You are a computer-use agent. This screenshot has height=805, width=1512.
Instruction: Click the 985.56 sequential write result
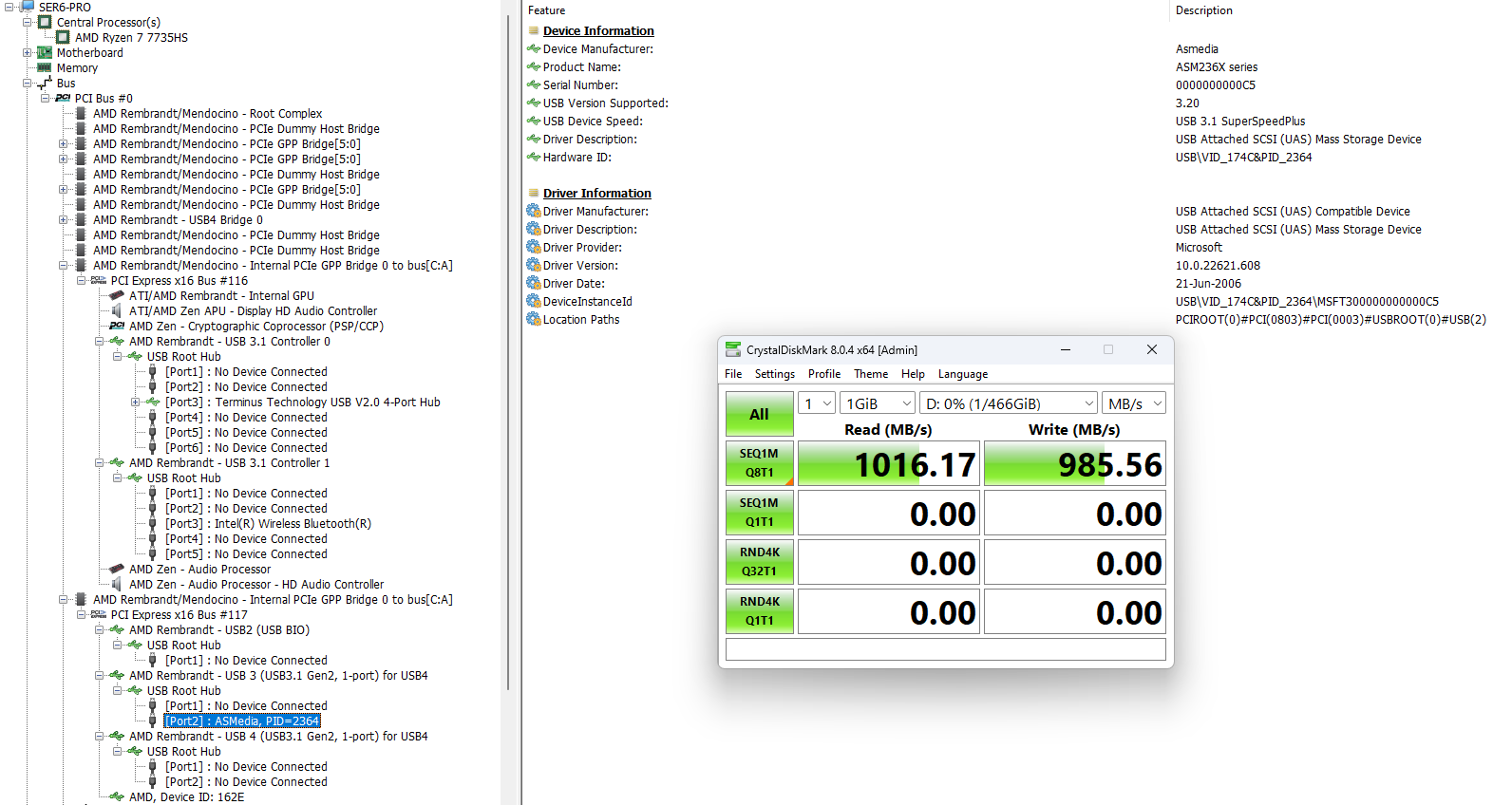tap(1075, 464)
